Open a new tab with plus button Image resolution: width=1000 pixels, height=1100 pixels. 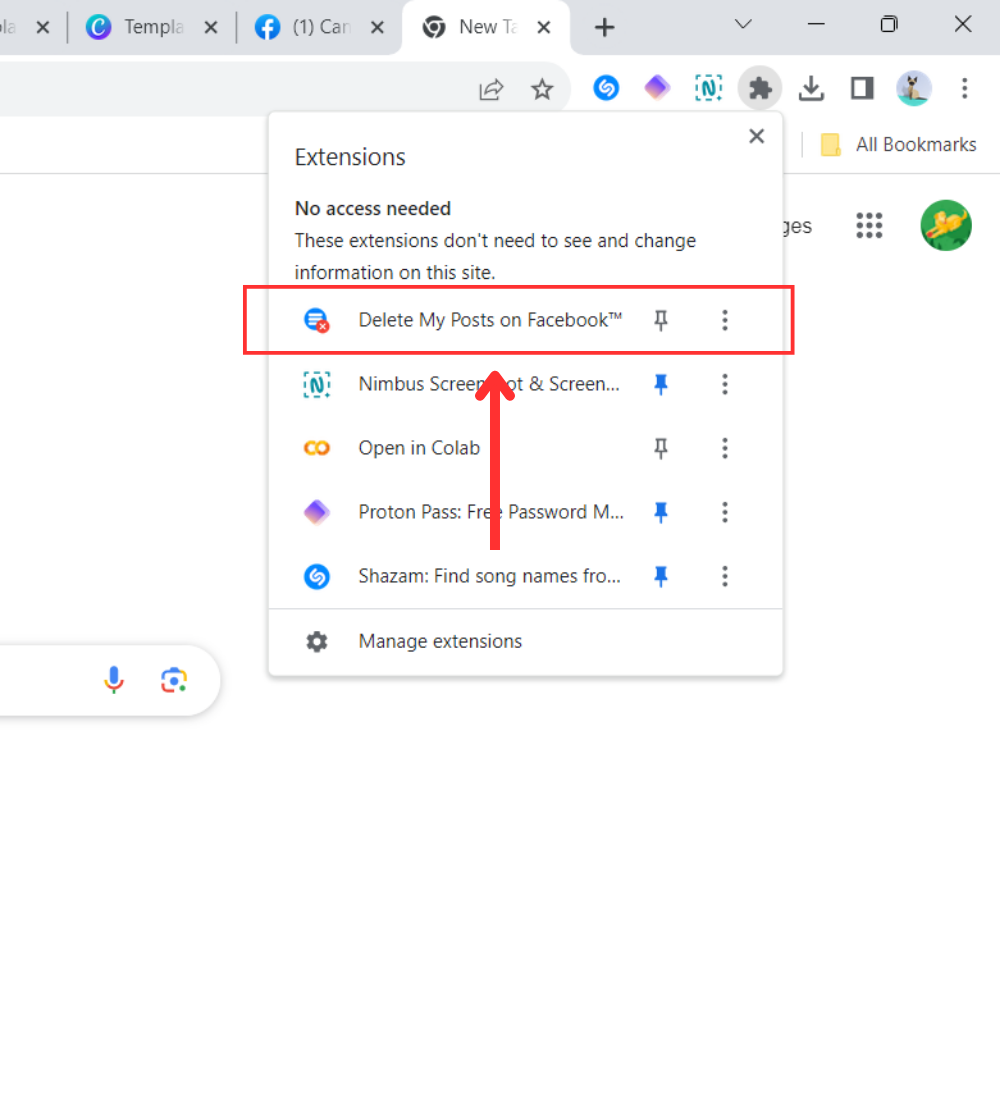point(604,27)
